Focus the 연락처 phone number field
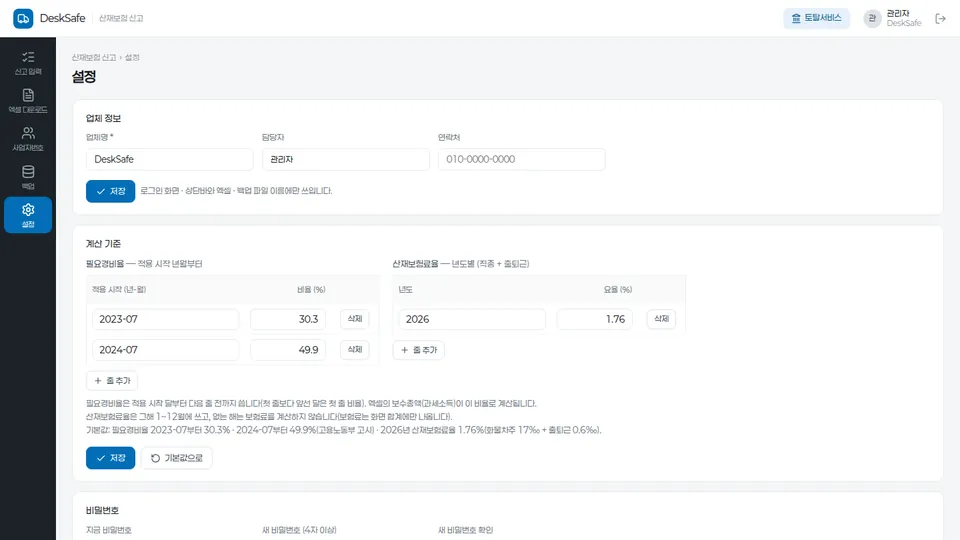960x540 pixels. pos(522,159)
